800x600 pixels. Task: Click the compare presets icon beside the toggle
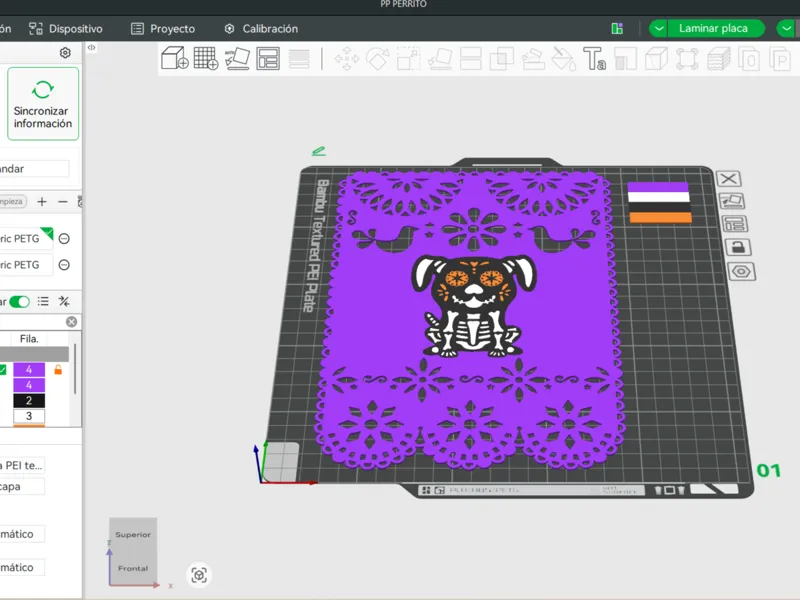pos(64,302)
